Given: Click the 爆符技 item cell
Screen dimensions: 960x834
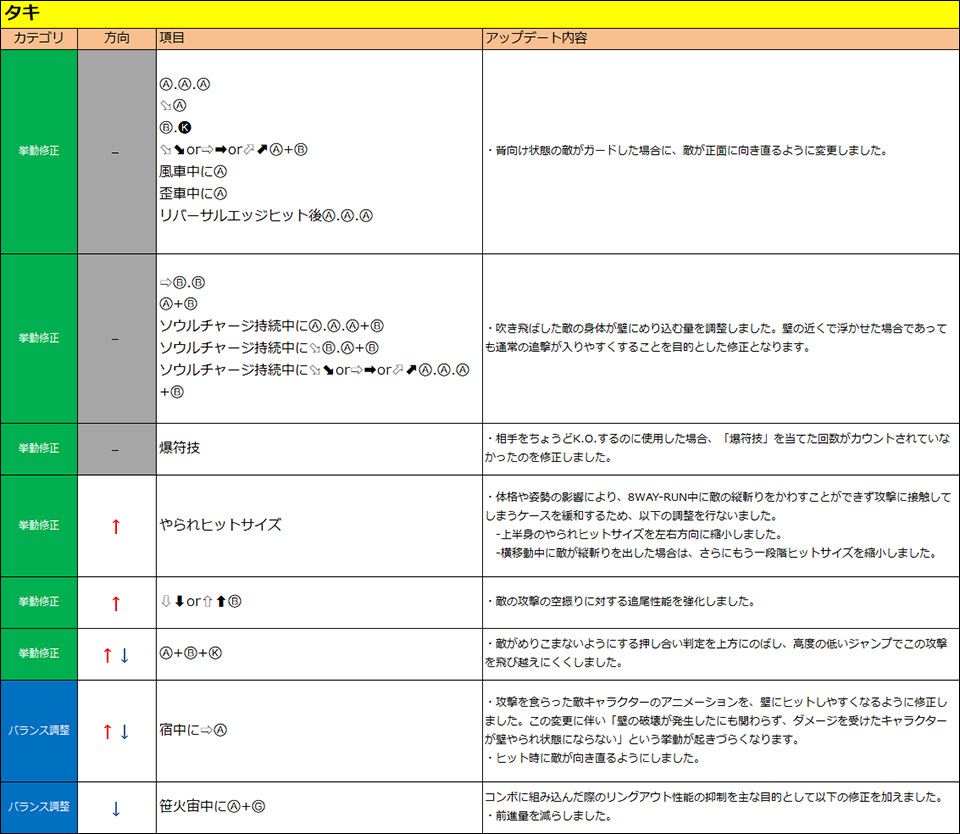Looking at the screenshot, I should pyautogui.click(x=180, y=449).
